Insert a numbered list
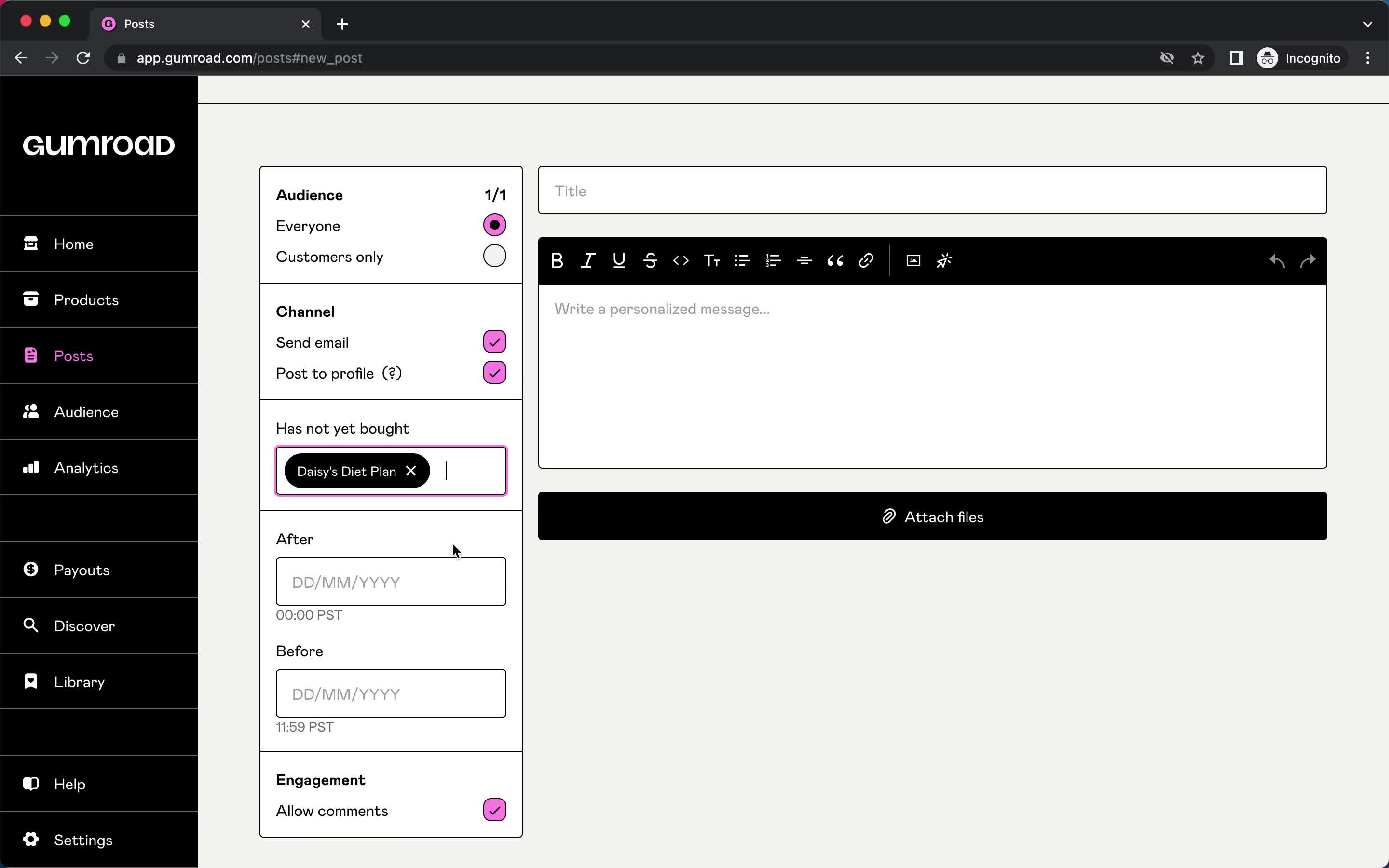Viewport: 1389px width, 868px height. (773, 260)
